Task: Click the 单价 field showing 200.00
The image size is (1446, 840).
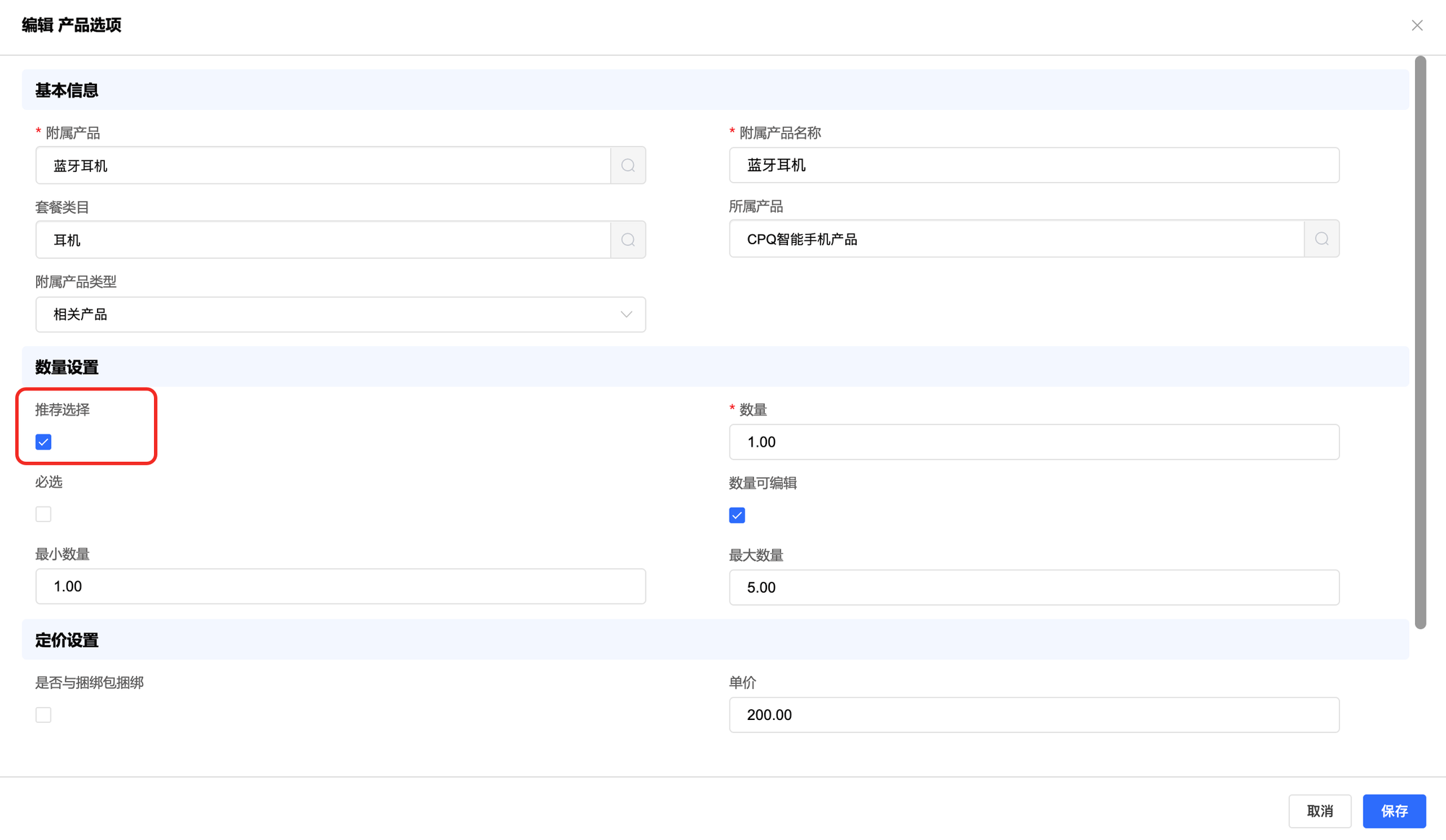Action: 1033,715
